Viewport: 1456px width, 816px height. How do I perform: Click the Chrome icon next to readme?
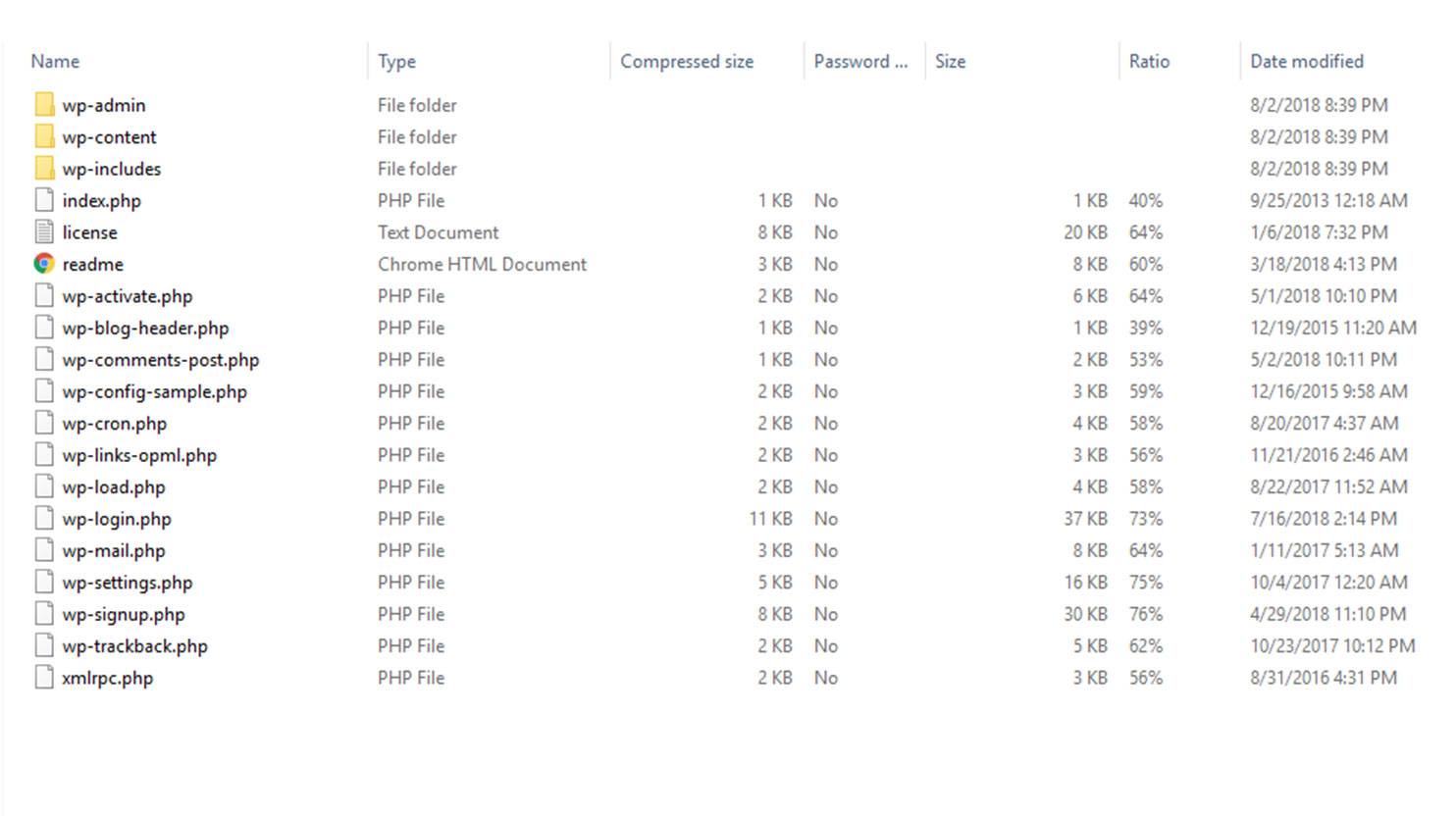[44, 264]
